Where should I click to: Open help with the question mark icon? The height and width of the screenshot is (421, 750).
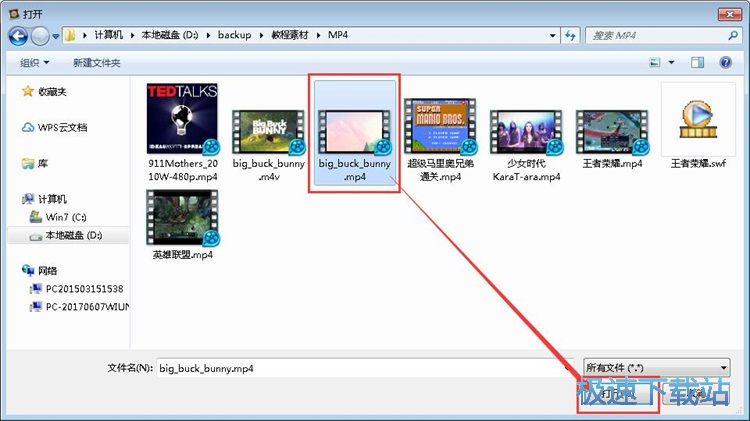click(x=726, y=63)
